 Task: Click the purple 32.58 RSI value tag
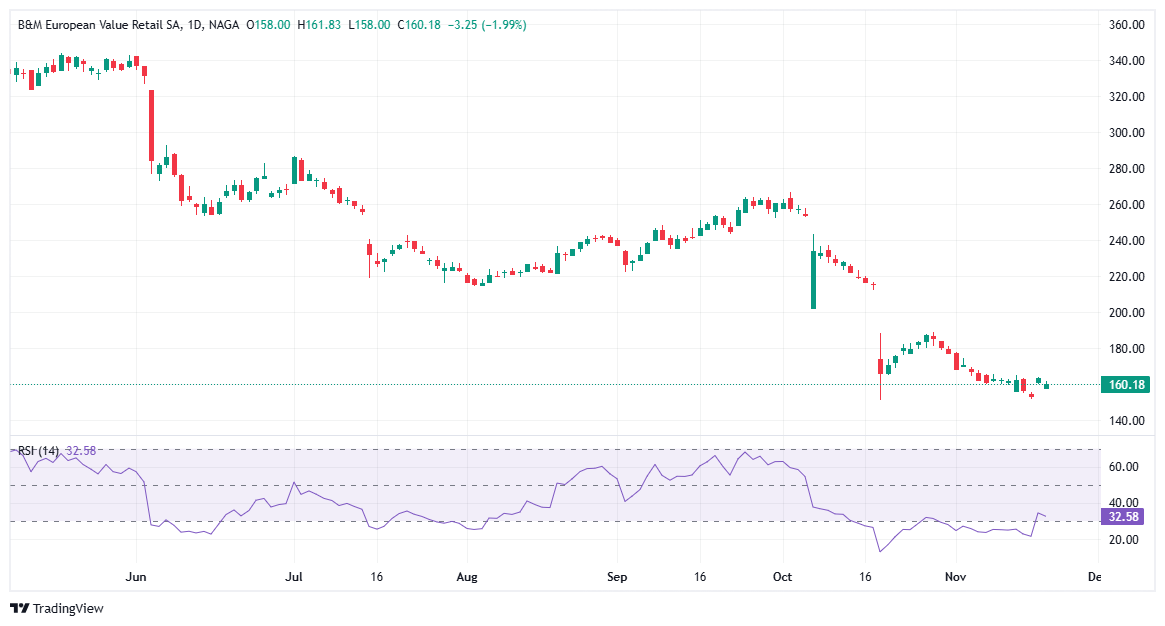(1122, 517)
